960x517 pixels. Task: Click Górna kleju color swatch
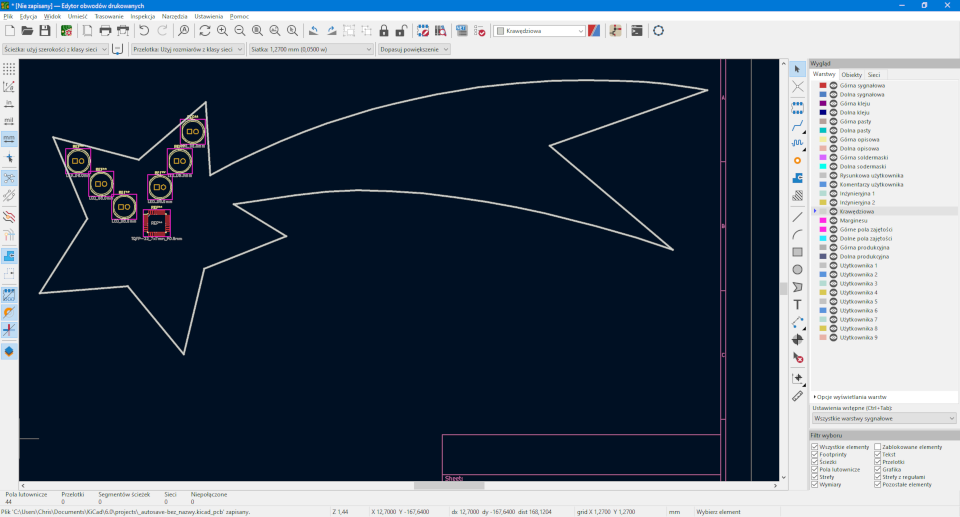pyautogui.click(x=823, y=104)
